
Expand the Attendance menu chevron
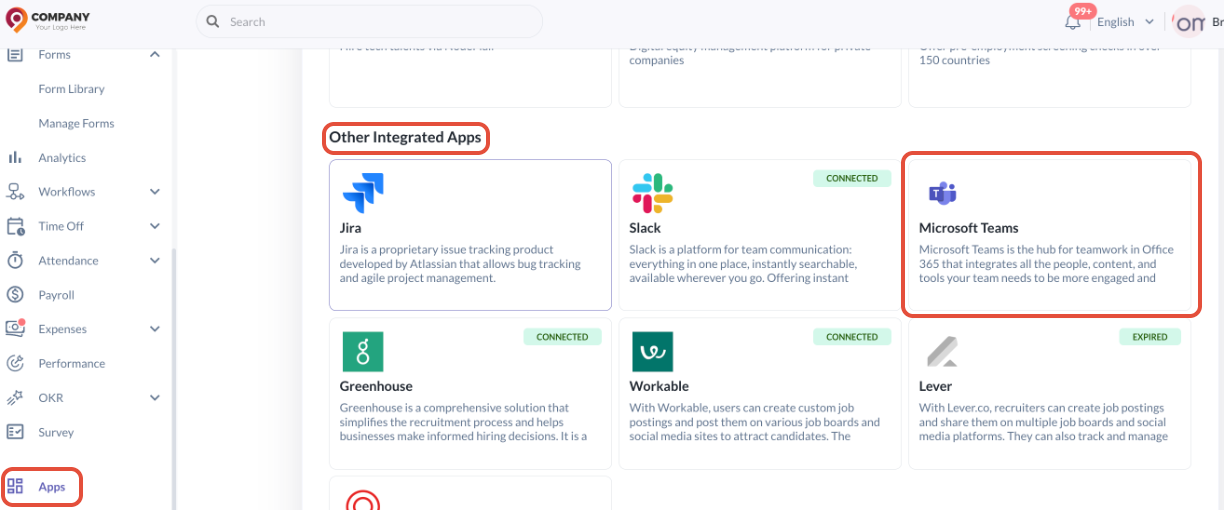(154, 260)
